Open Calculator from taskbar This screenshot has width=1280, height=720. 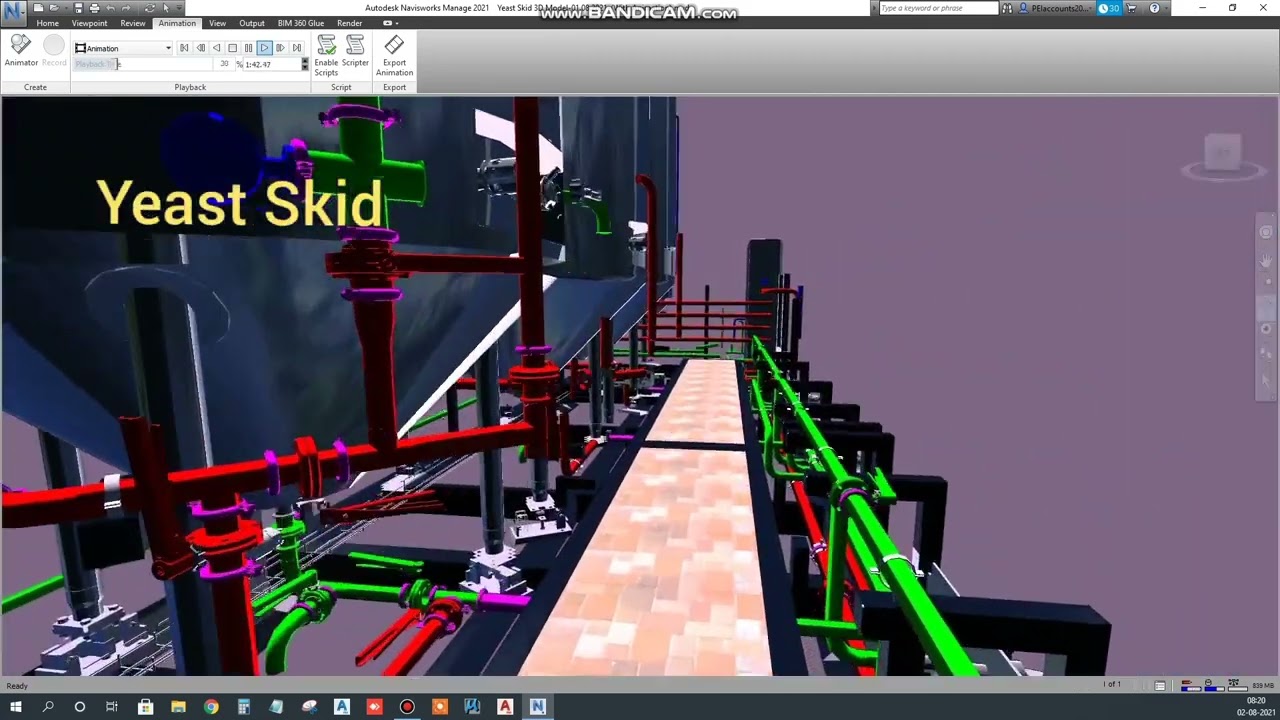click(x=243, y=706)
